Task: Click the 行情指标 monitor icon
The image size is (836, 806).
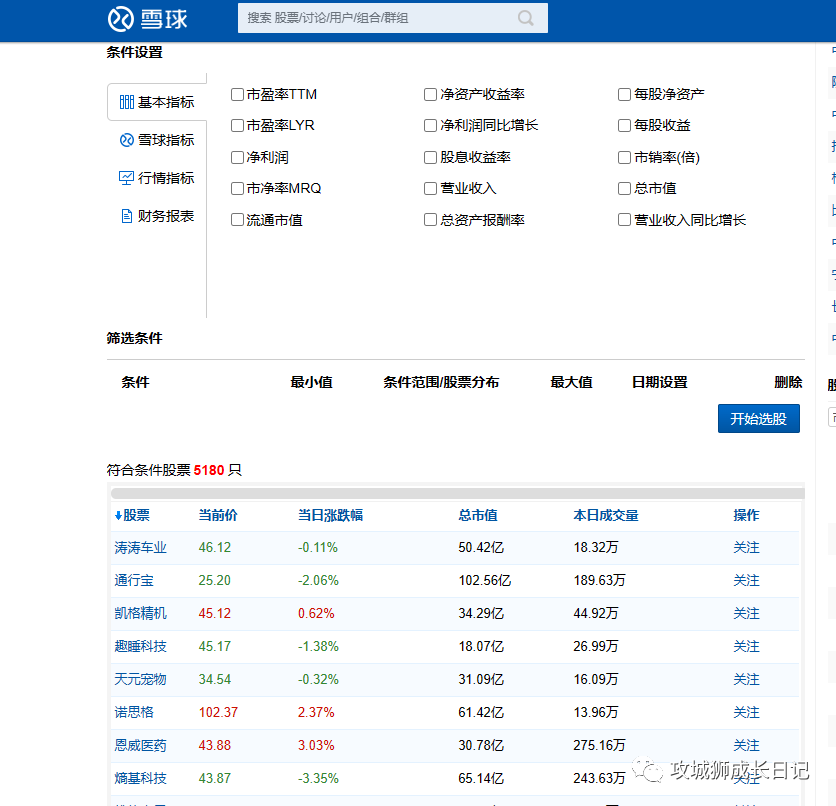Action: click(127, 178)
